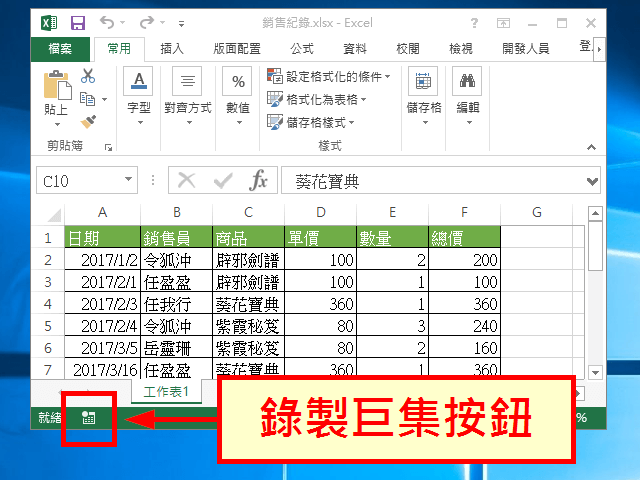
Task: Open 格式化為表格 Format as Table
Action: (317, 99)
